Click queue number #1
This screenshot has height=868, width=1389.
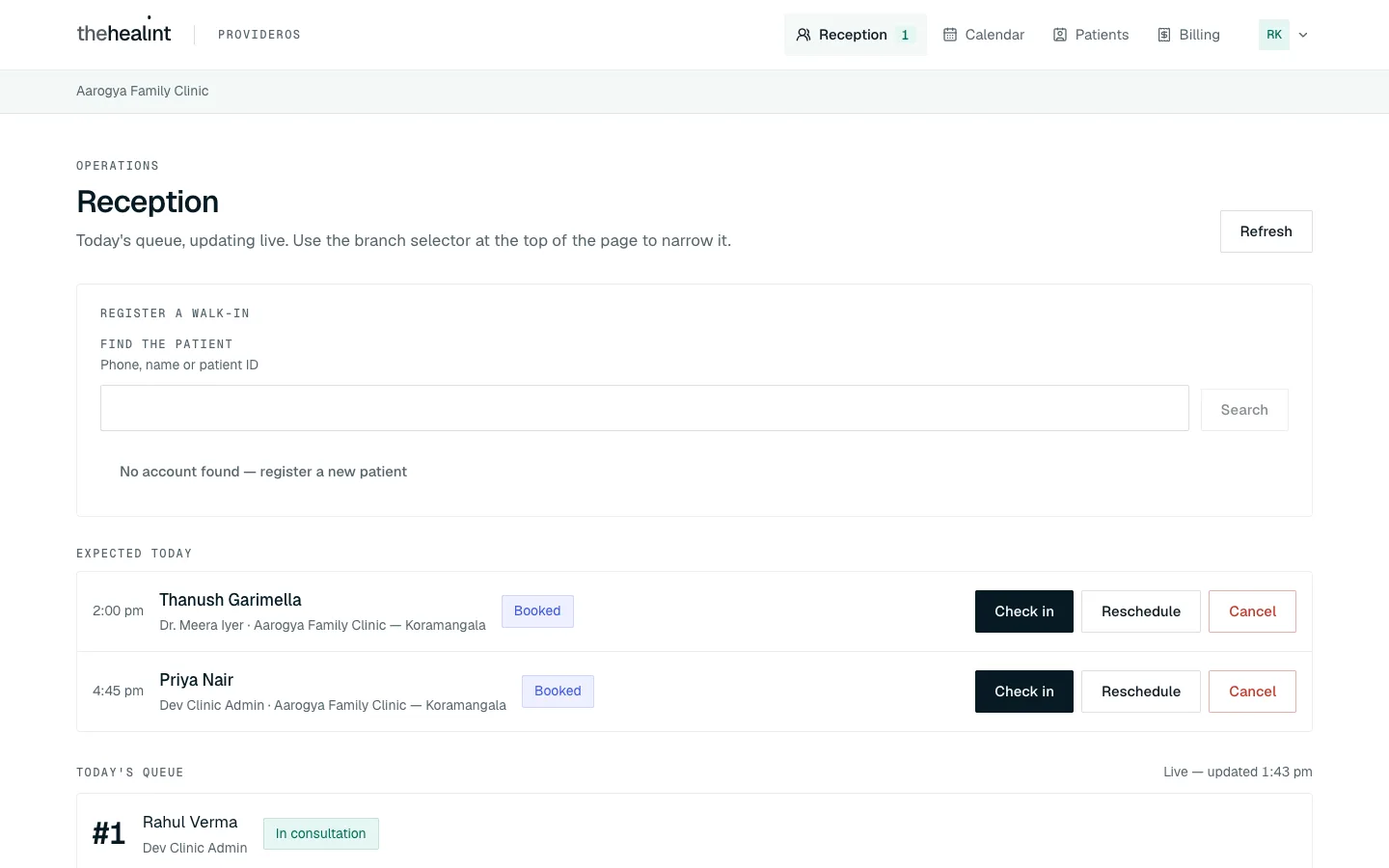(x=109, y=833)
